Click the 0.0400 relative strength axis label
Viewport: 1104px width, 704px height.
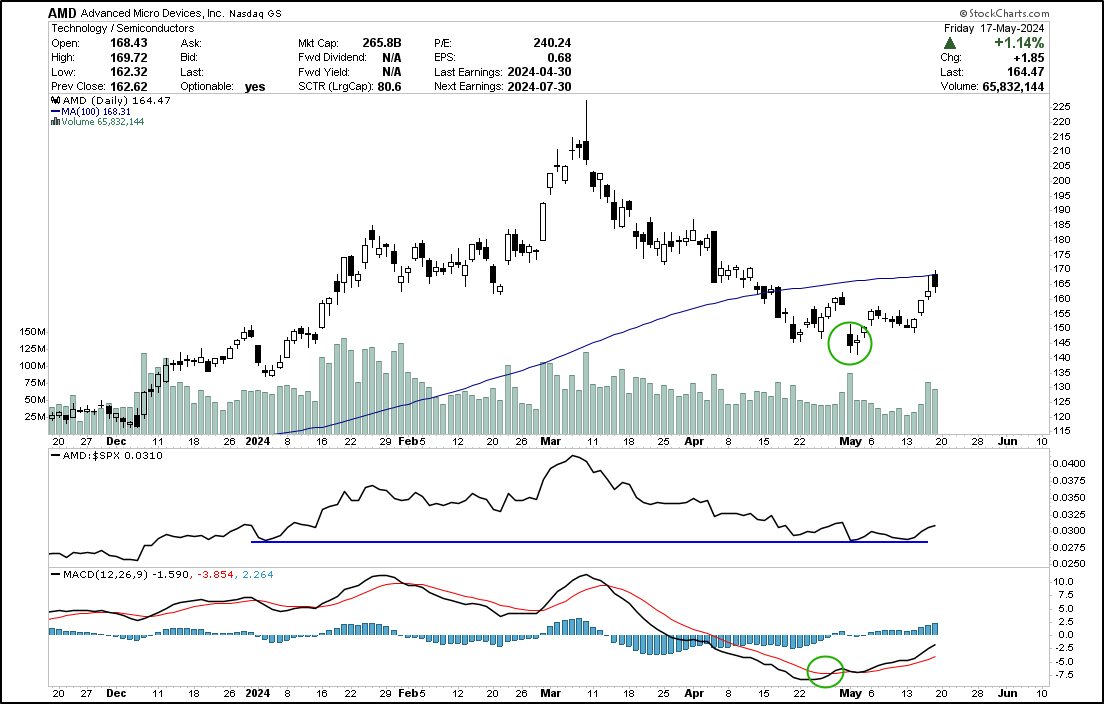pos(1068,463)
